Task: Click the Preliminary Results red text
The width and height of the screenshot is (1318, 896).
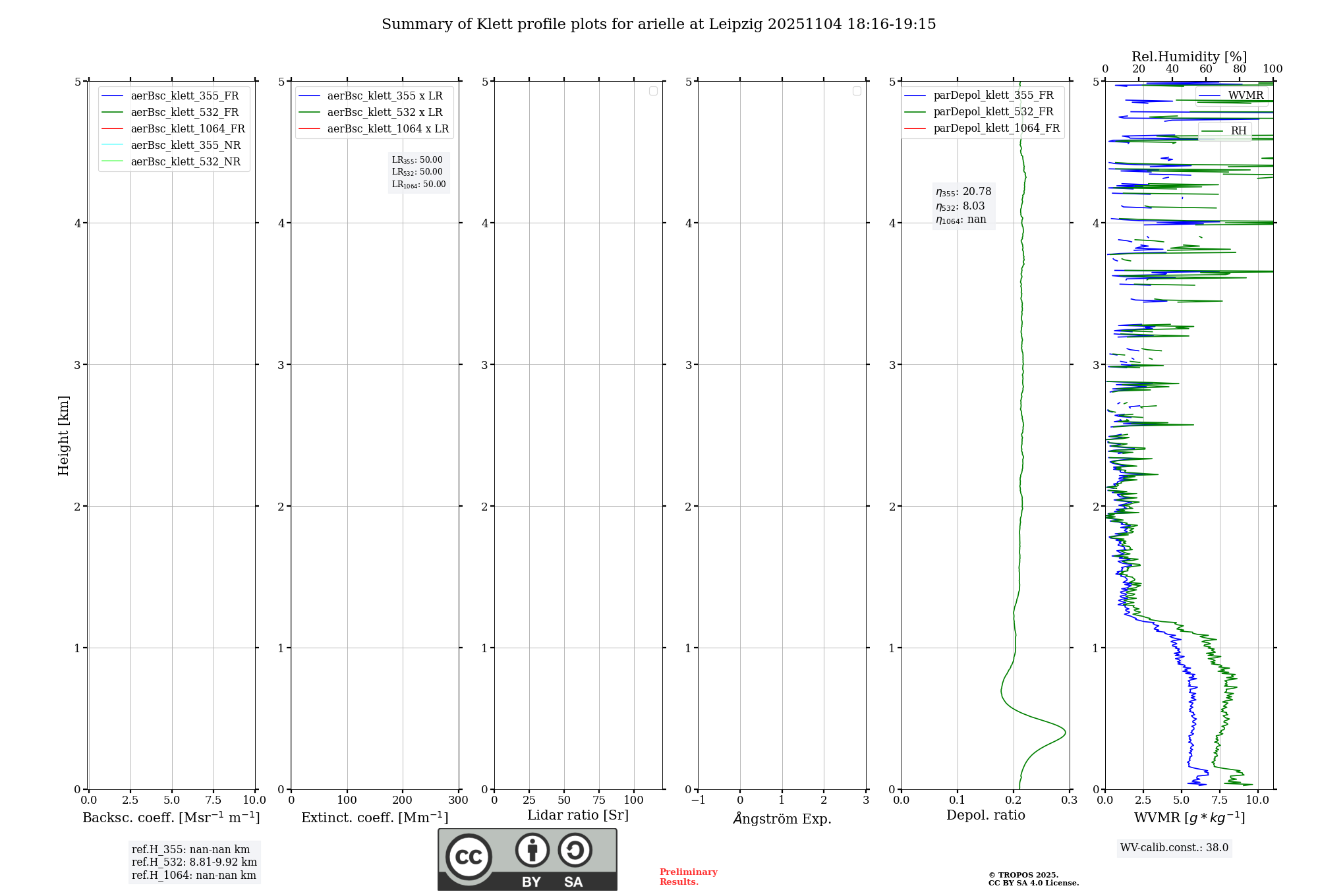Action: click(x=688, y=876)
